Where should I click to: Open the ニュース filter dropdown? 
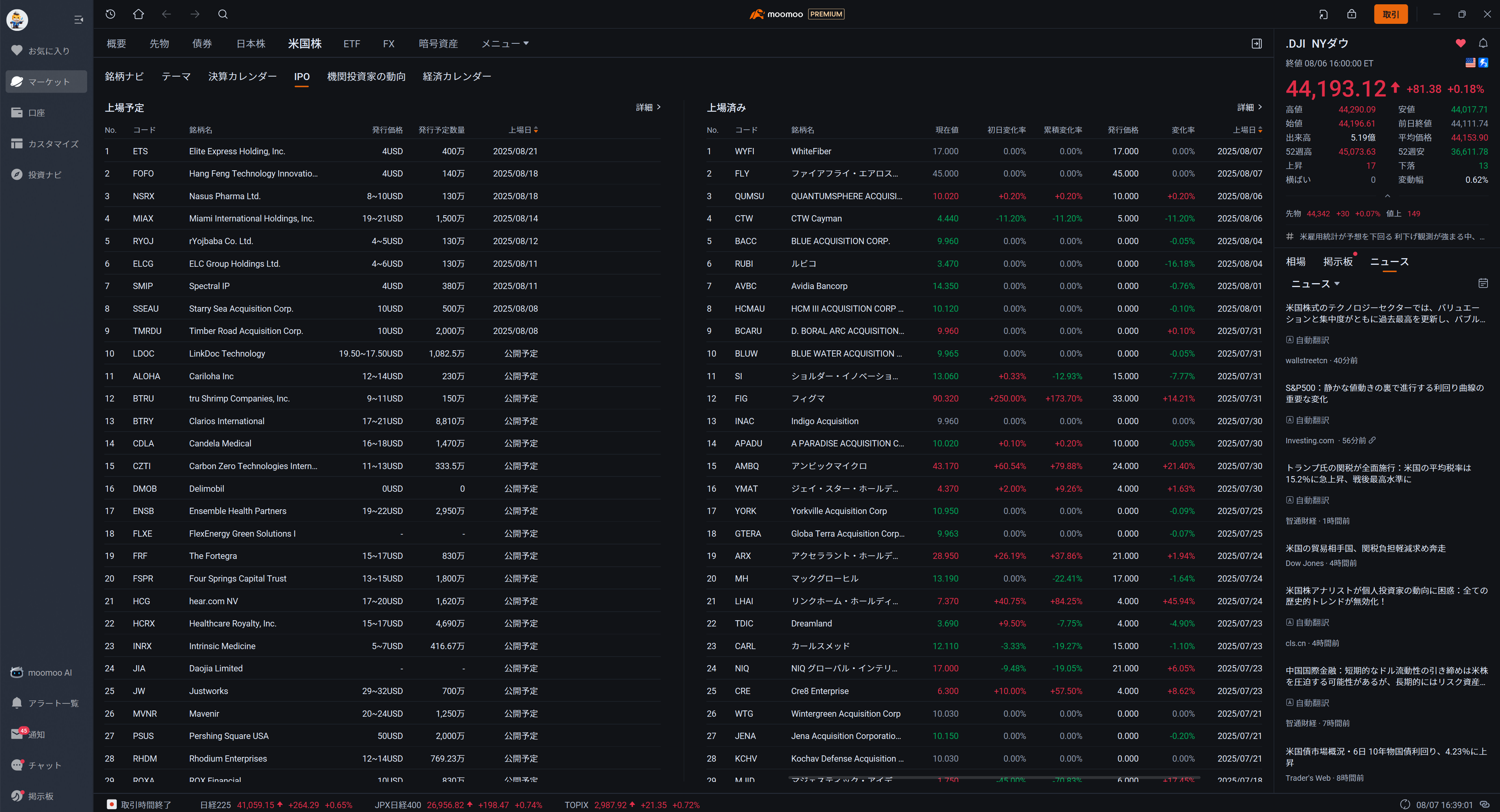[1316, 284]
